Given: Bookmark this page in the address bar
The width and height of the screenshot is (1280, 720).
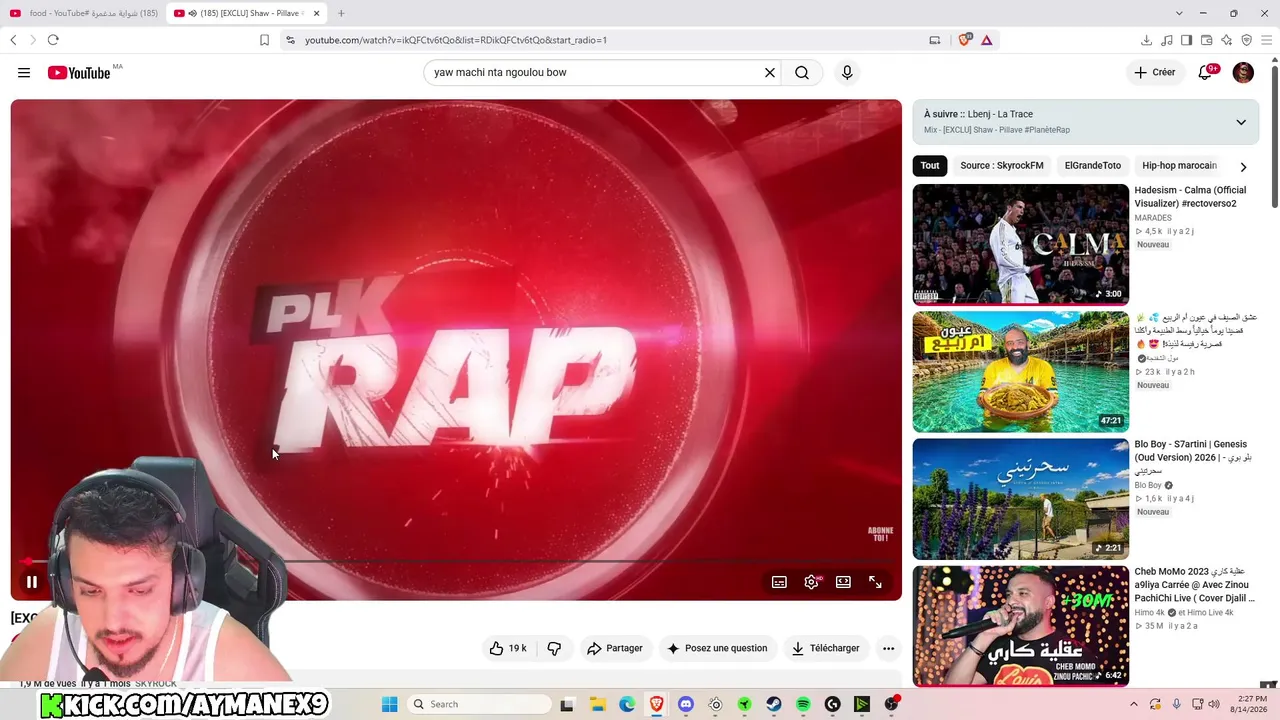Looking at the screenshot, I should (264, 40).
